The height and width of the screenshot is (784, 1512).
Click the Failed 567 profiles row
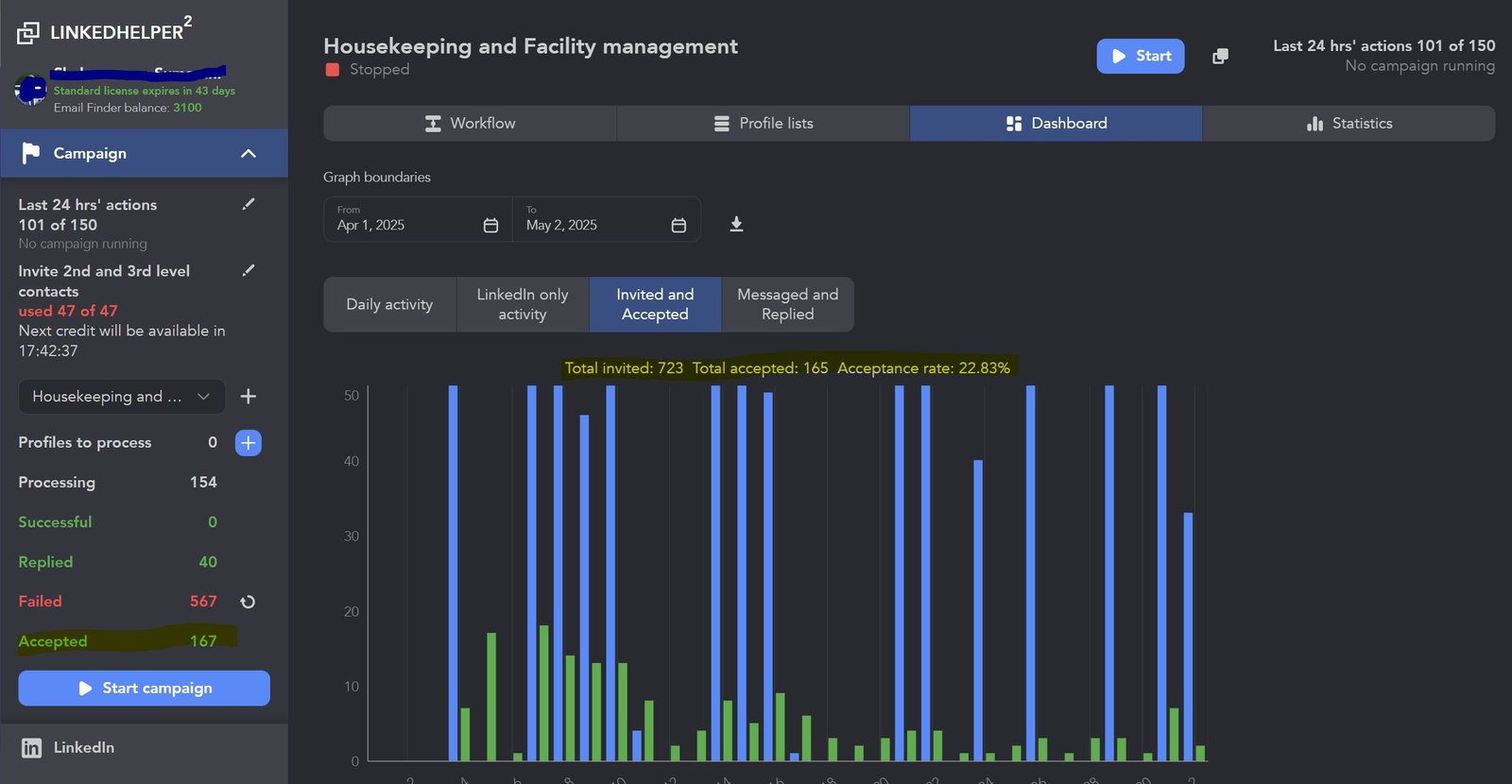[117, 602]
